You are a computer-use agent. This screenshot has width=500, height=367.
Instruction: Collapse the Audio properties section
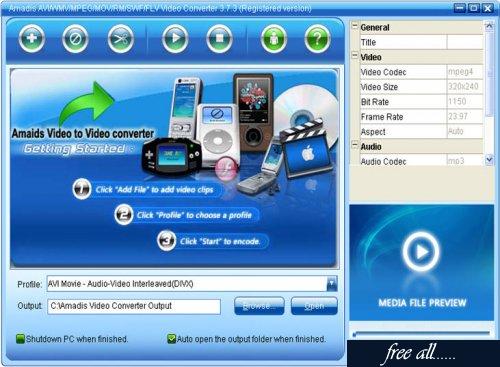355,145
